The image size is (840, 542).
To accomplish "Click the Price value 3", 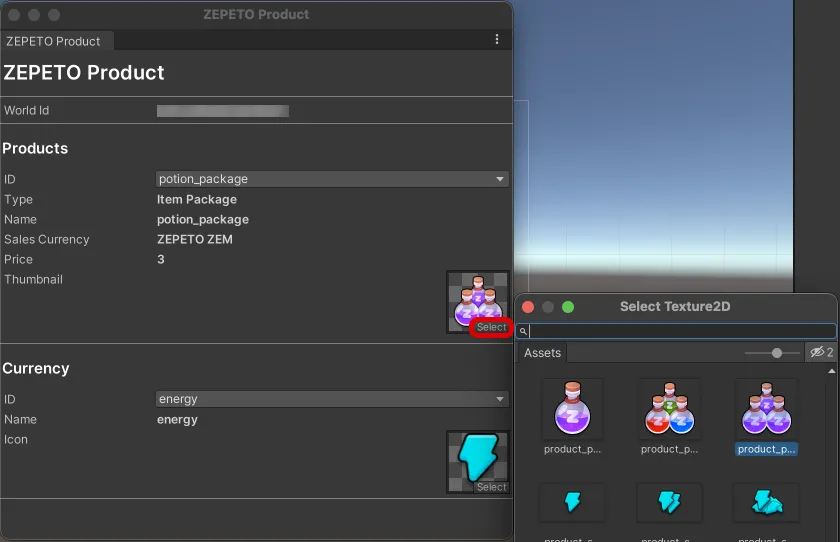I will pos(161,259).
